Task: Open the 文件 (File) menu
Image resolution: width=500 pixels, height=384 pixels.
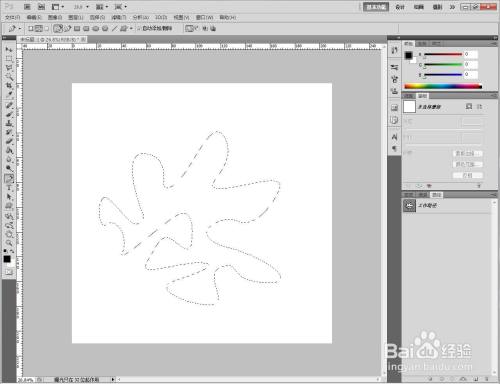Action: coord(12,17)
